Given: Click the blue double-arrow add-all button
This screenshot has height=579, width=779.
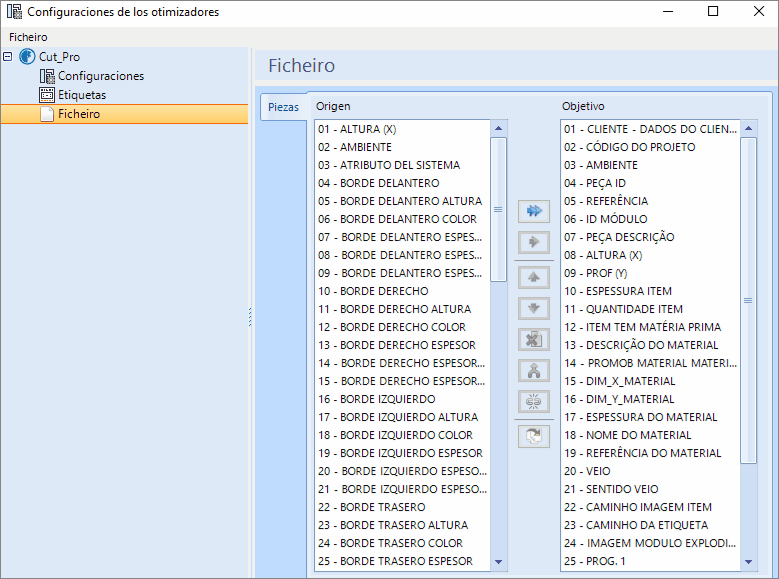Looking at the screenshot, I should coord(534,211).
